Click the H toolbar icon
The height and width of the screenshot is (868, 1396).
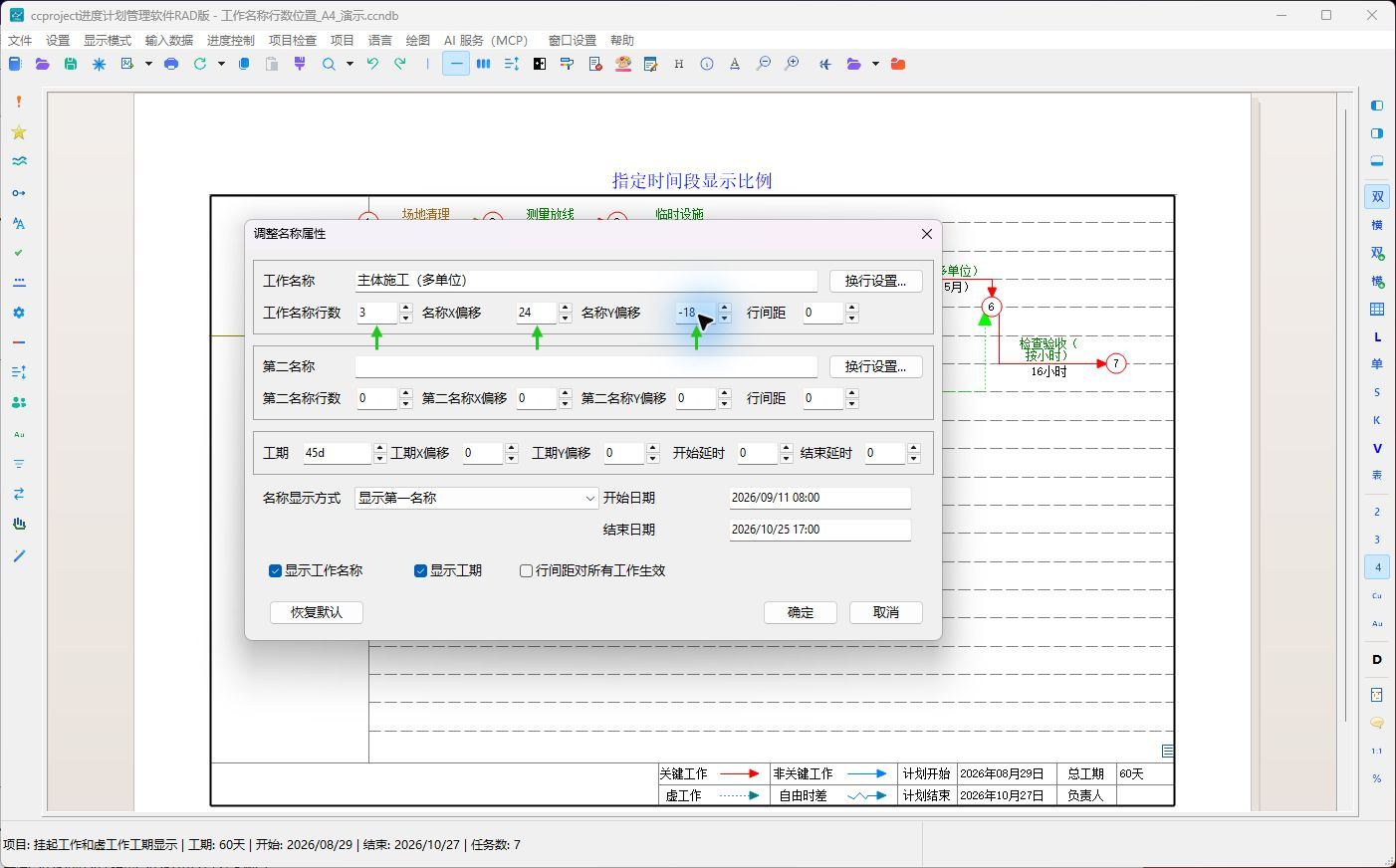(x=679, y=64)
